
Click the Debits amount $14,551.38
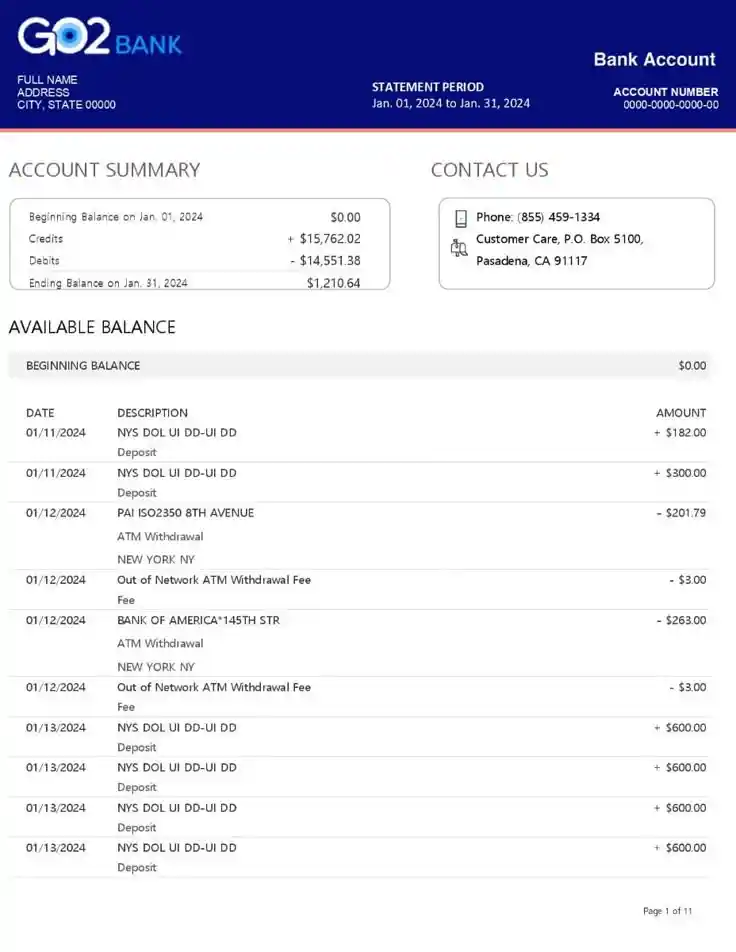330,261
